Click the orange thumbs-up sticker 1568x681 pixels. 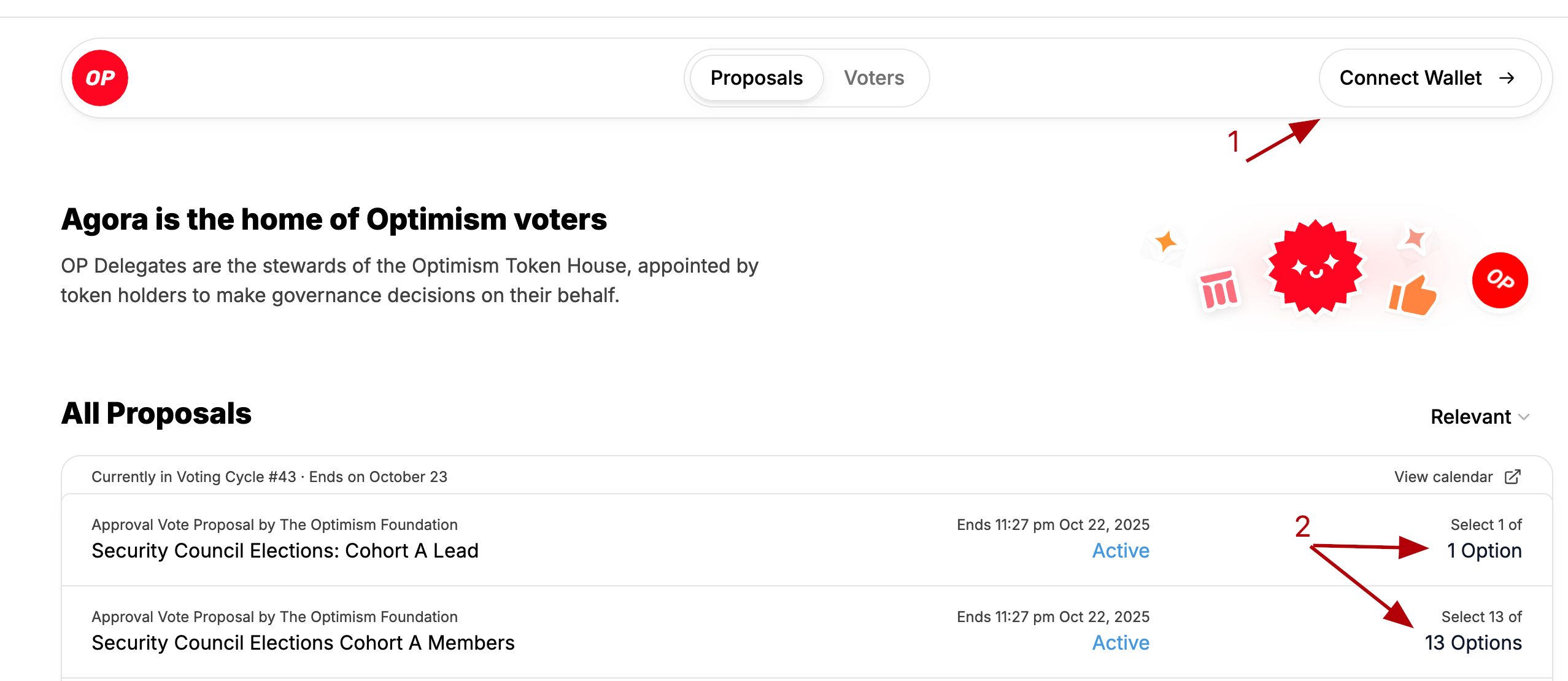(1412, 295)
